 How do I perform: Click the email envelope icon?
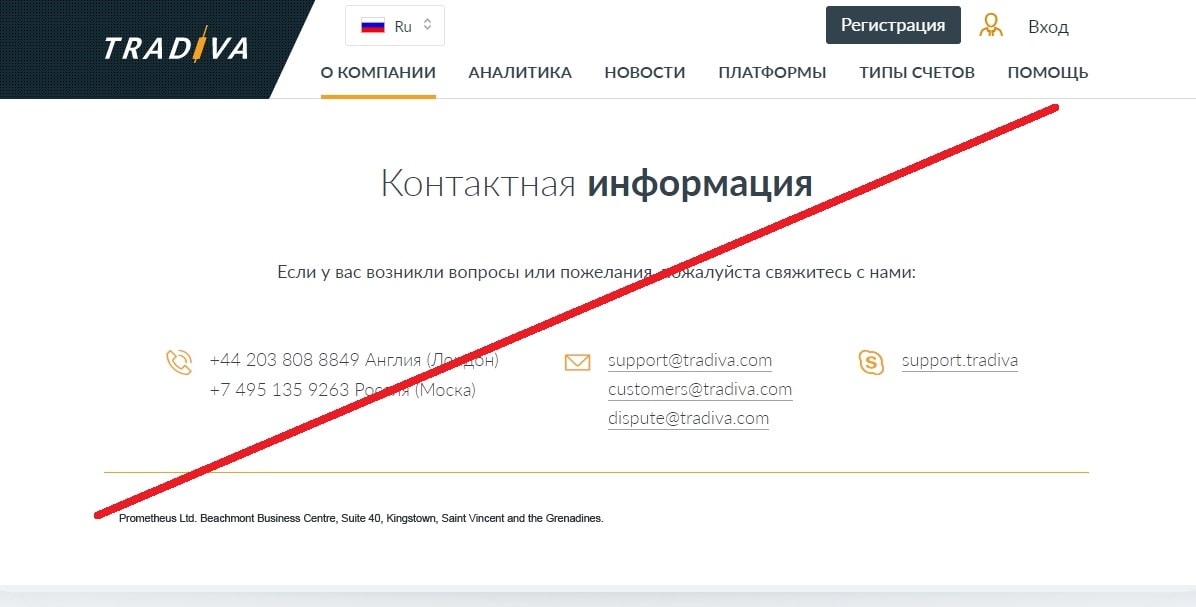[577, 362]
